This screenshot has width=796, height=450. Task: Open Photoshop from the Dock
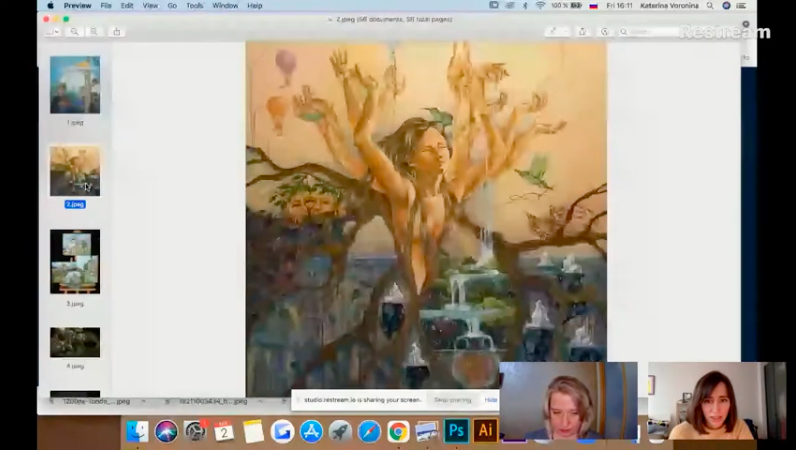[456, 431]
